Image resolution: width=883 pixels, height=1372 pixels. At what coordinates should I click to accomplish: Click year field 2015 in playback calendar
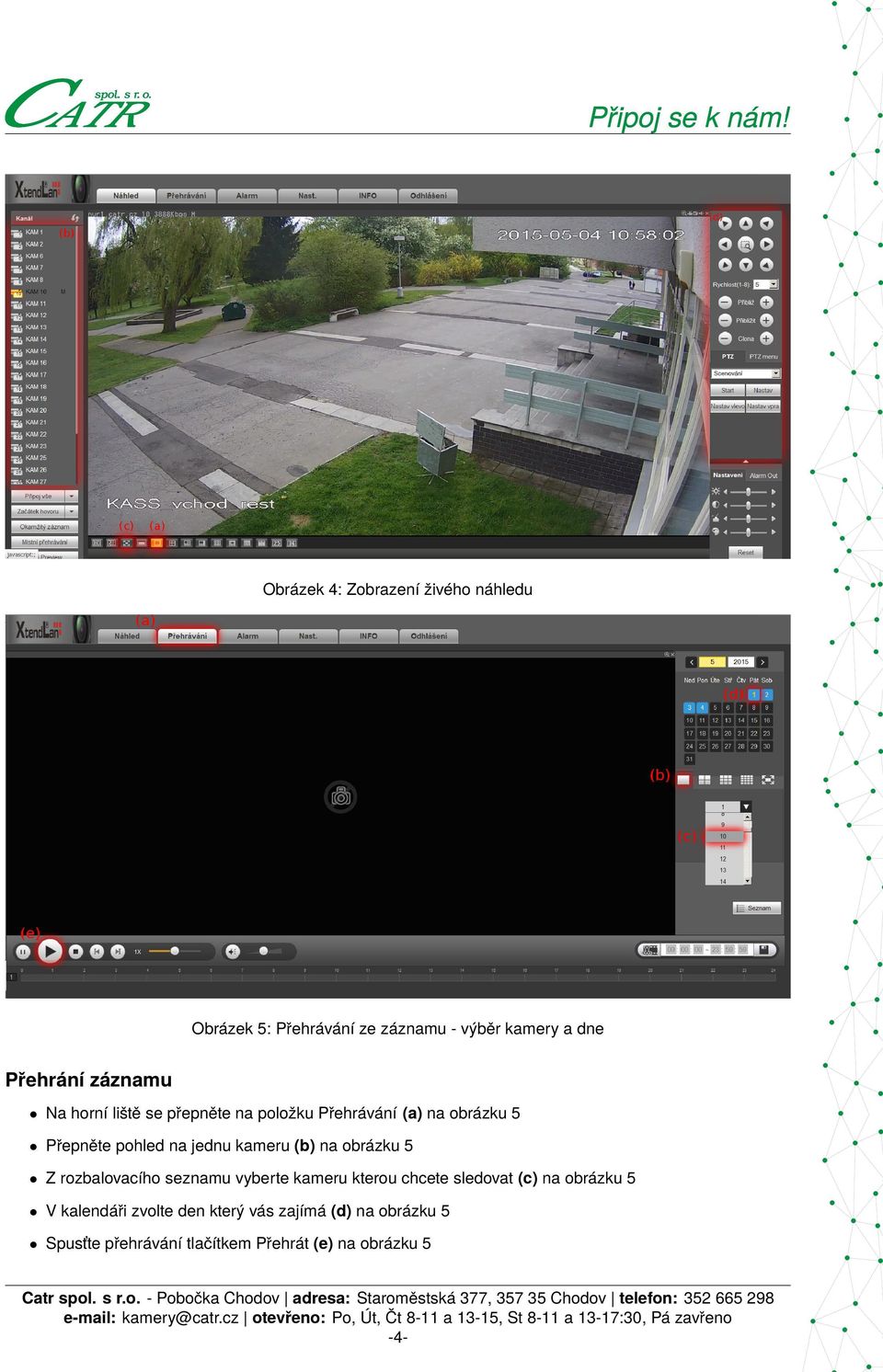[x=741, y=662]
